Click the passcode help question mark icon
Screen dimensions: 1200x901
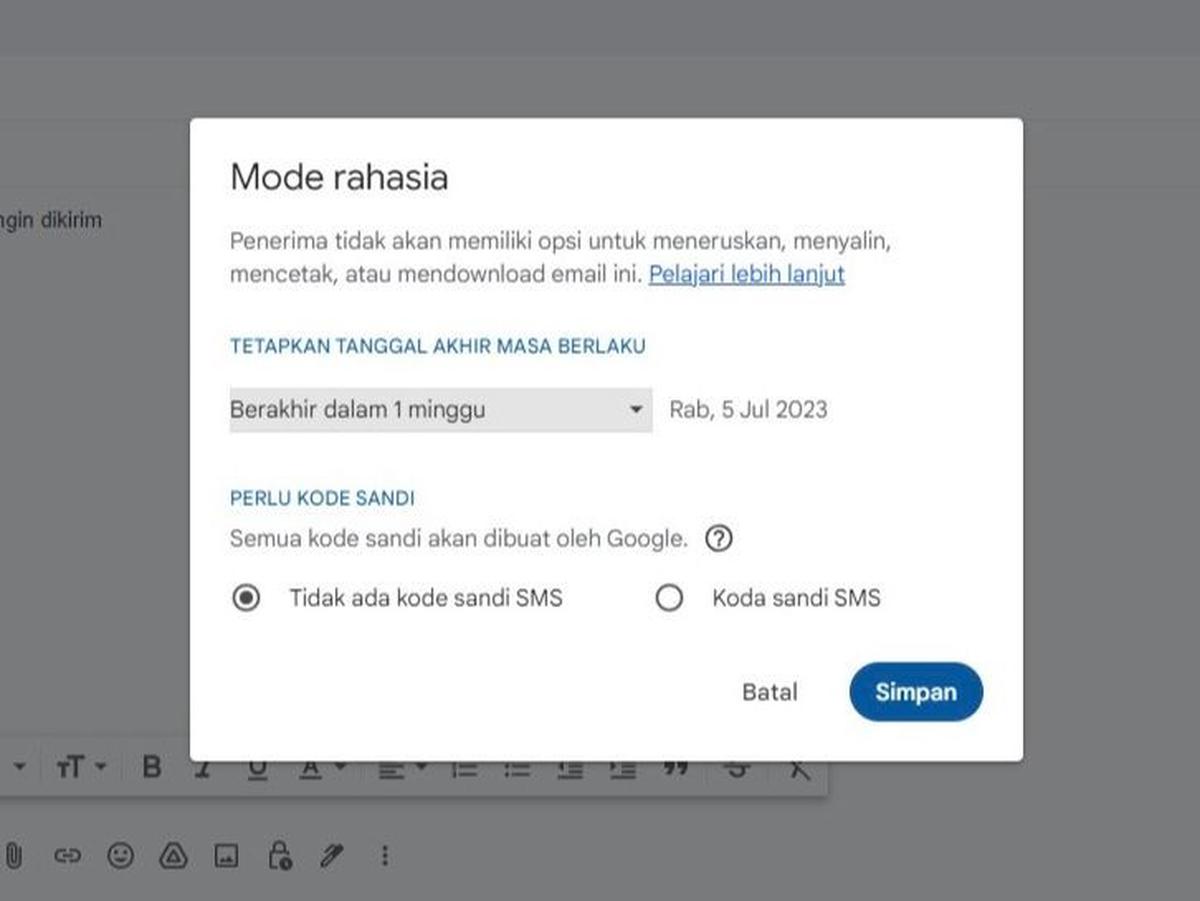(719, 539)
